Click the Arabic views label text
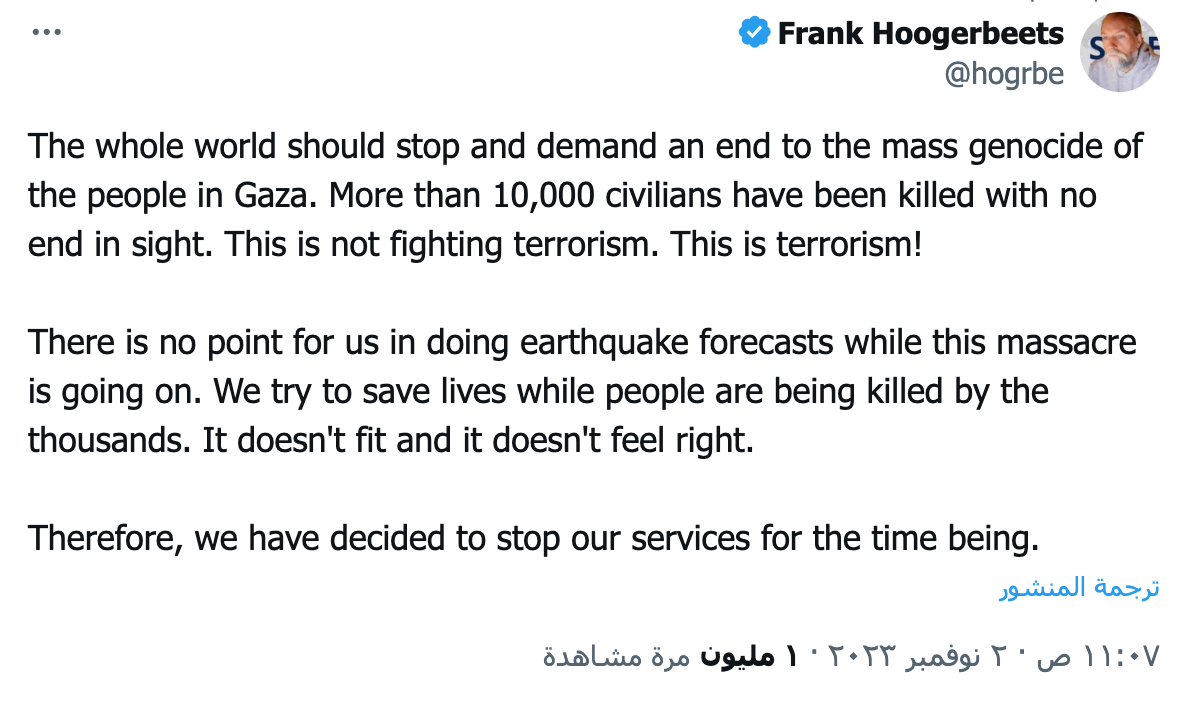Viewport: 1183px width, 703px height. pos(617,656)
